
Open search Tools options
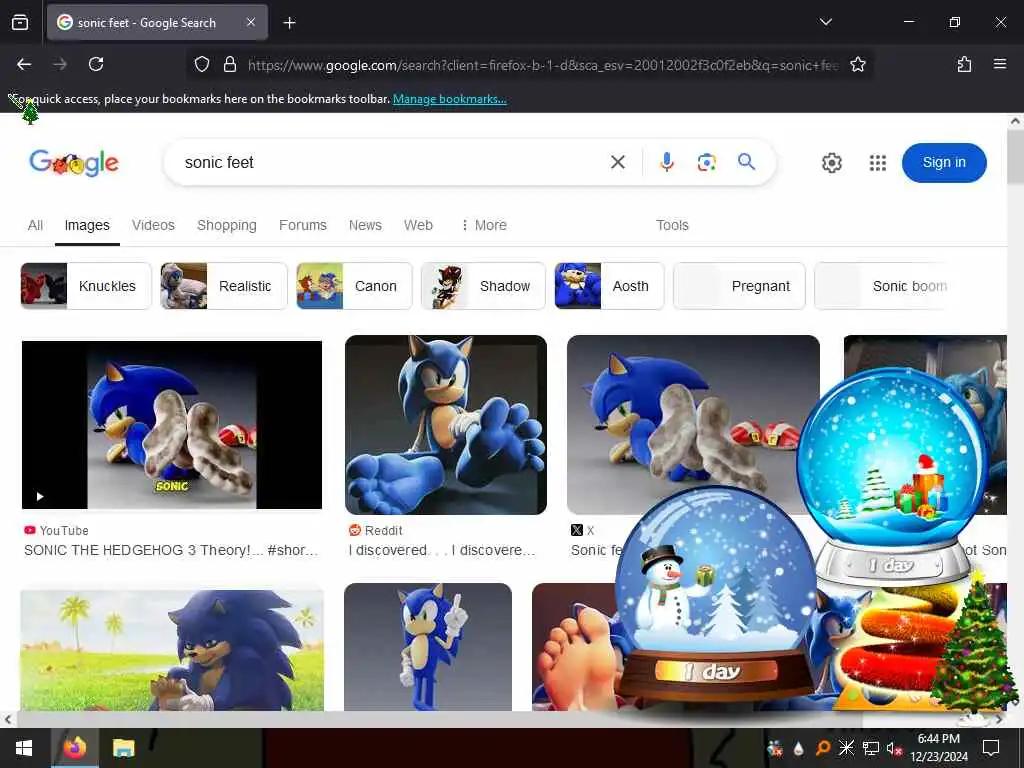[x=672, y=225]
